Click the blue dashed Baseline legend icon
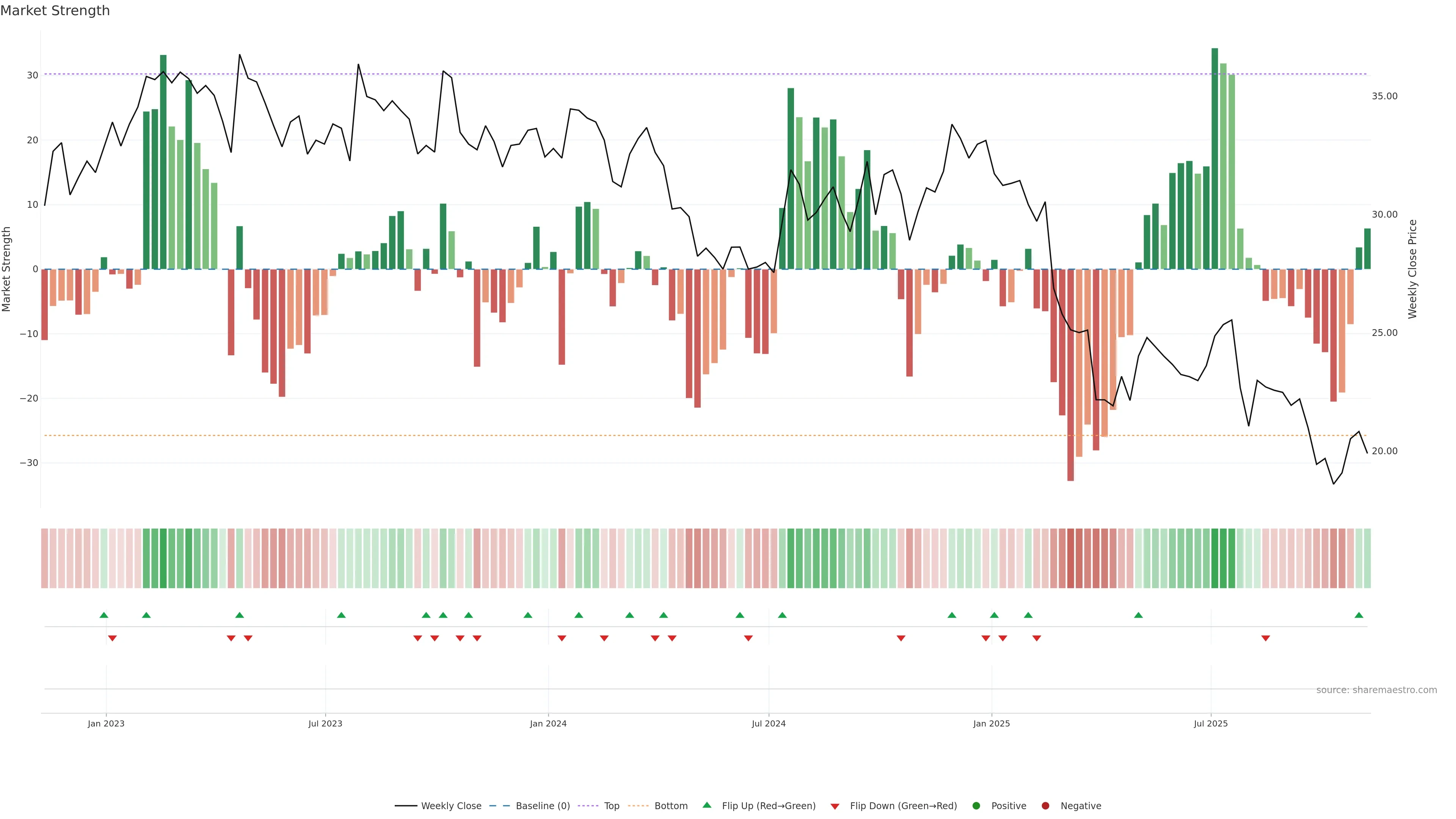Screen dimensions: 1456x819 pos(499,805)
